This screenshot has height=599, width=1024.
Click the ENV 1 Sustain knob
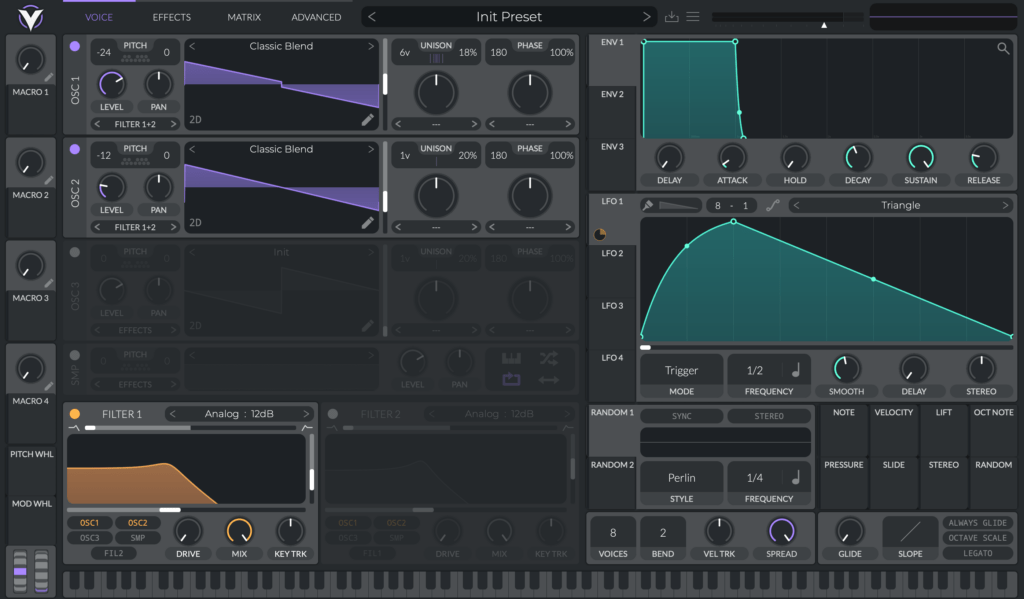920,157
